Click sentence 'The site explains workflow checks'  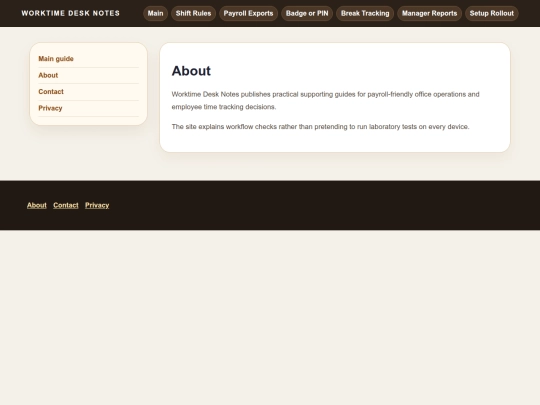click(x=320, y=127)
